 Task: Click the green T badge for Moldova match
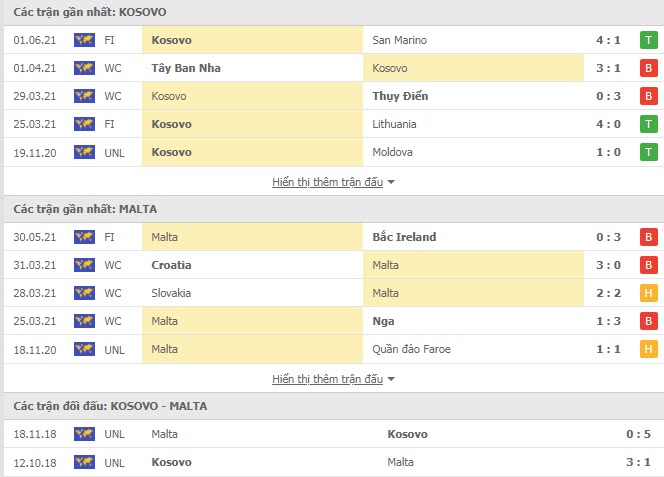[x=648, y=153]
